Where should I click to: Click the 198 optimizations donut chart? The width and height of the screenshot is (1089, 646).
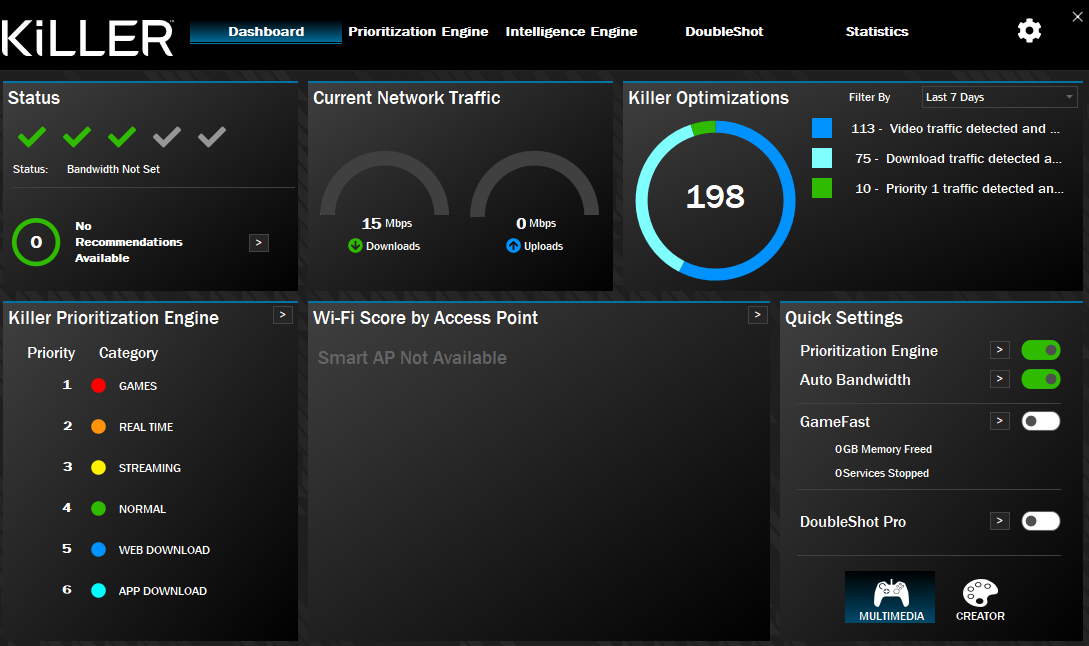[715, 200]
